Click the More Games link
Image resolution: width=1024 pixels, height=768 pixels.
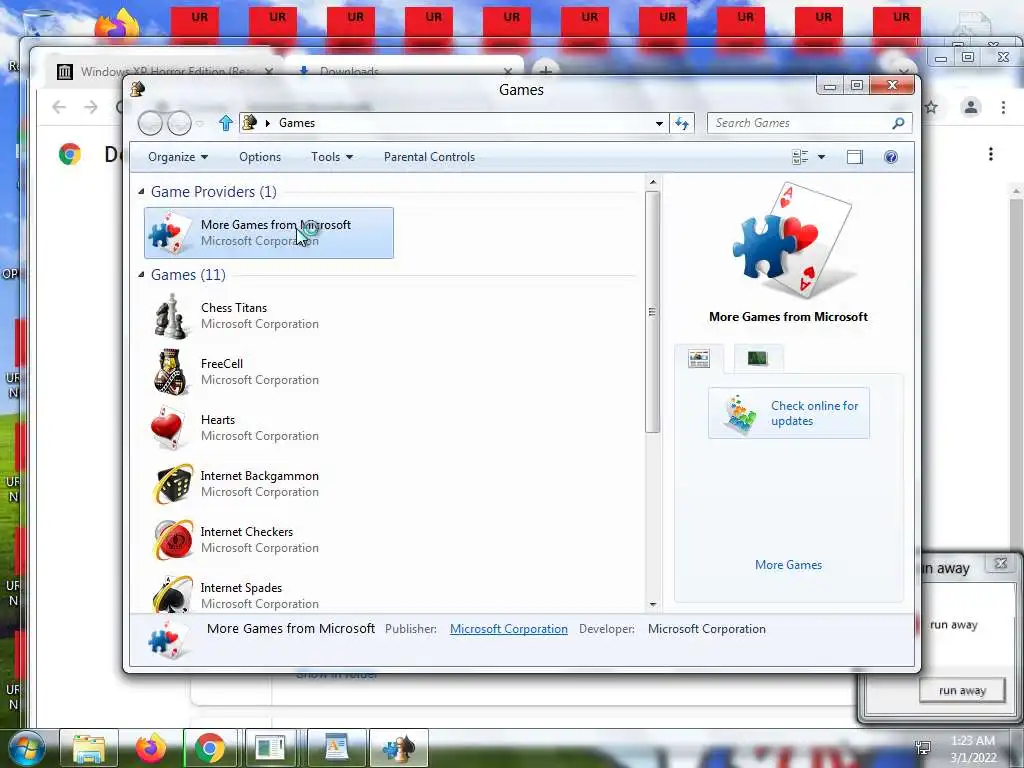788,565
